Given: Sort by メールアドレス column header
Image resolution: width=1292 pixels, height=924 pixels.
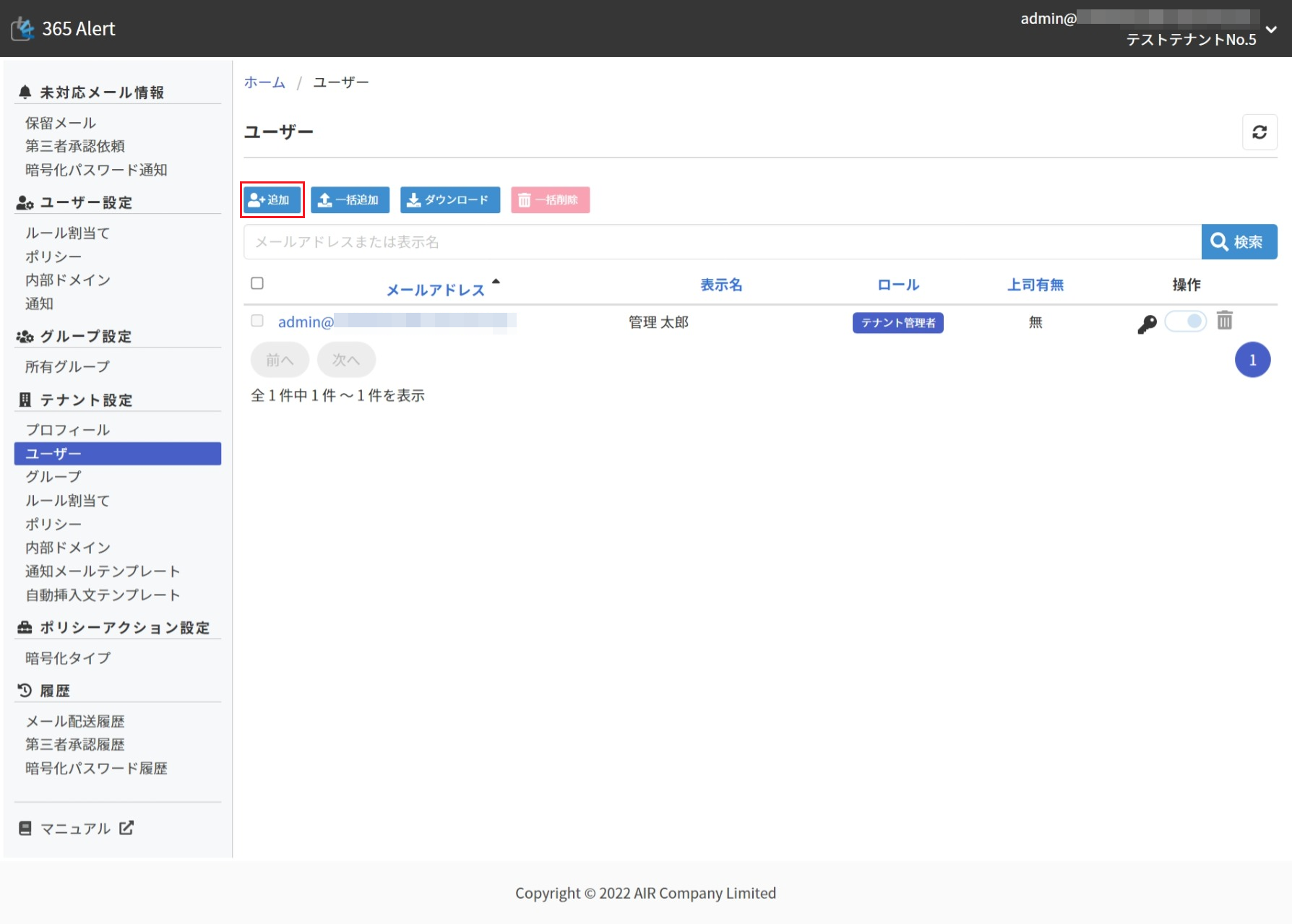Looking at the screenshot, I should point(435,290).
